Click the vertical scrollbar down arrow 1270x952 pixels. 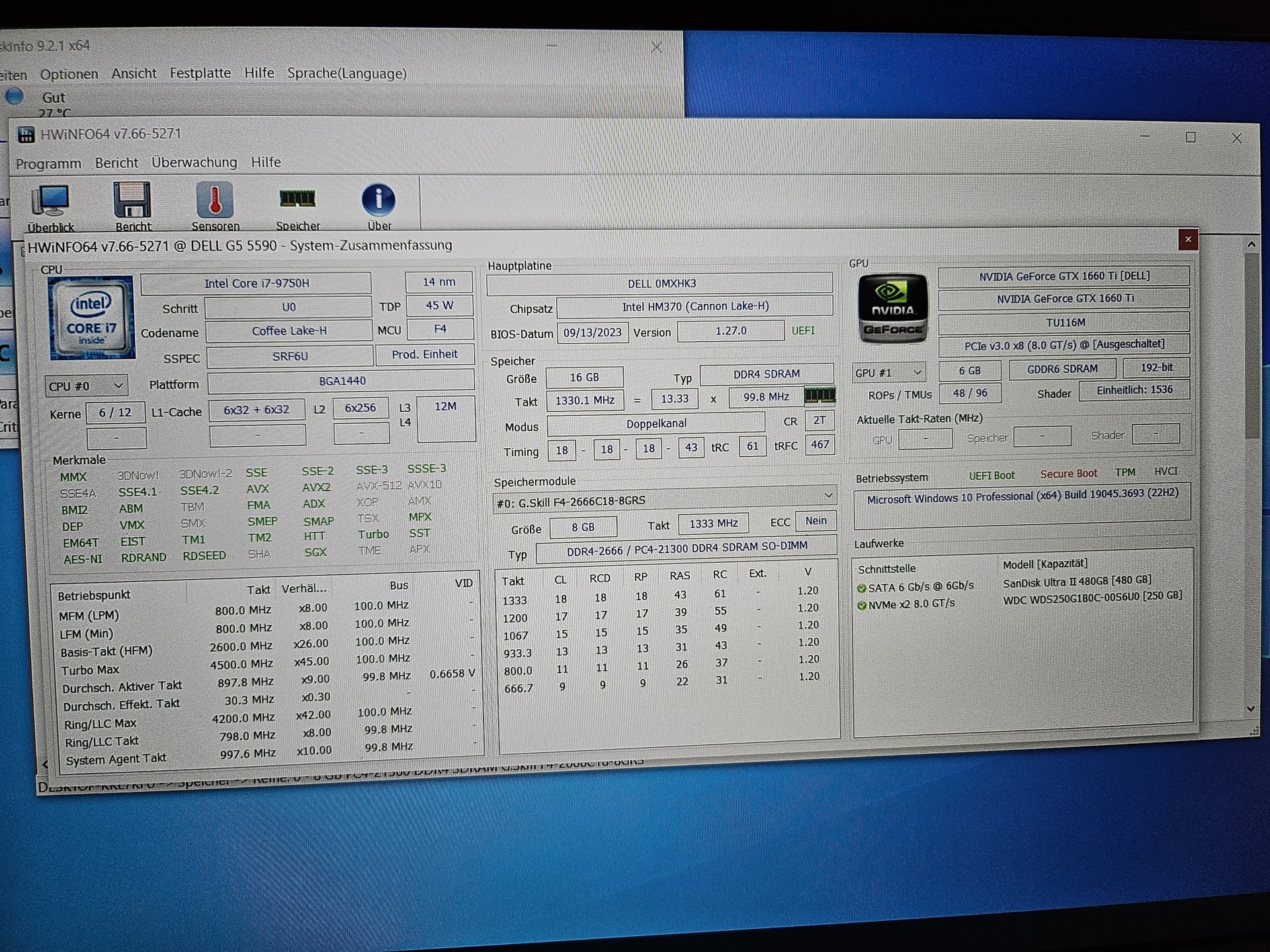pyautogui.click(x=1250, y=709)
